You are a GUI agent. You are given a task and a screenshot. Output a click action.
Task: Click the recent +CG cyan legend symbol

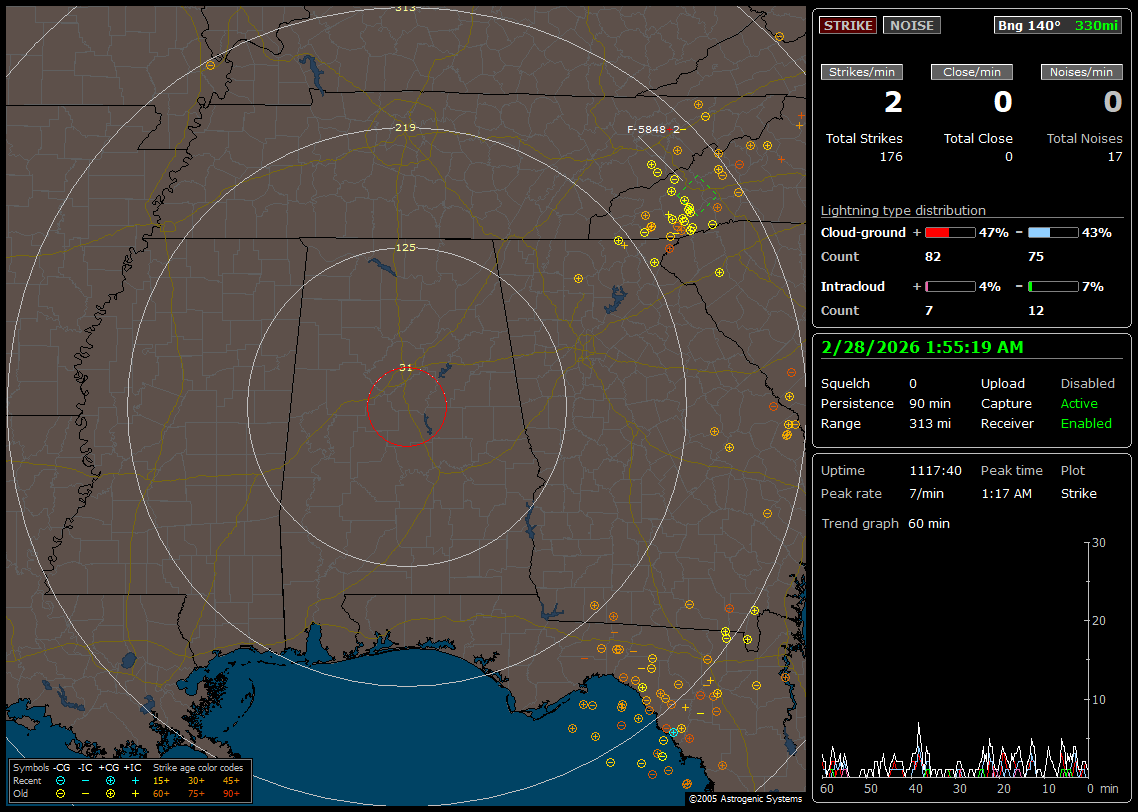(110, 780)
